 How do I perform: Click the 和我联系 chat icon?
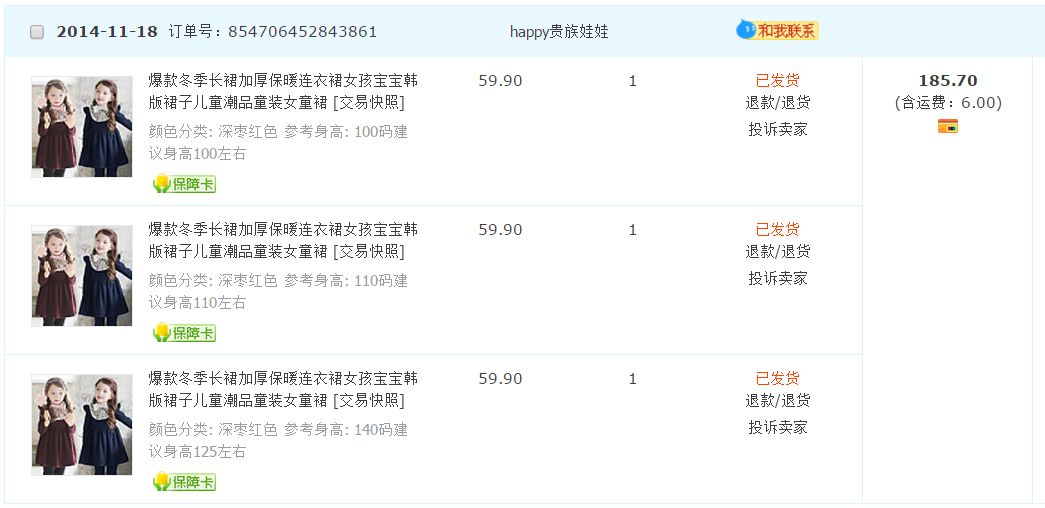pyautogui.click(x=777, y=31)
